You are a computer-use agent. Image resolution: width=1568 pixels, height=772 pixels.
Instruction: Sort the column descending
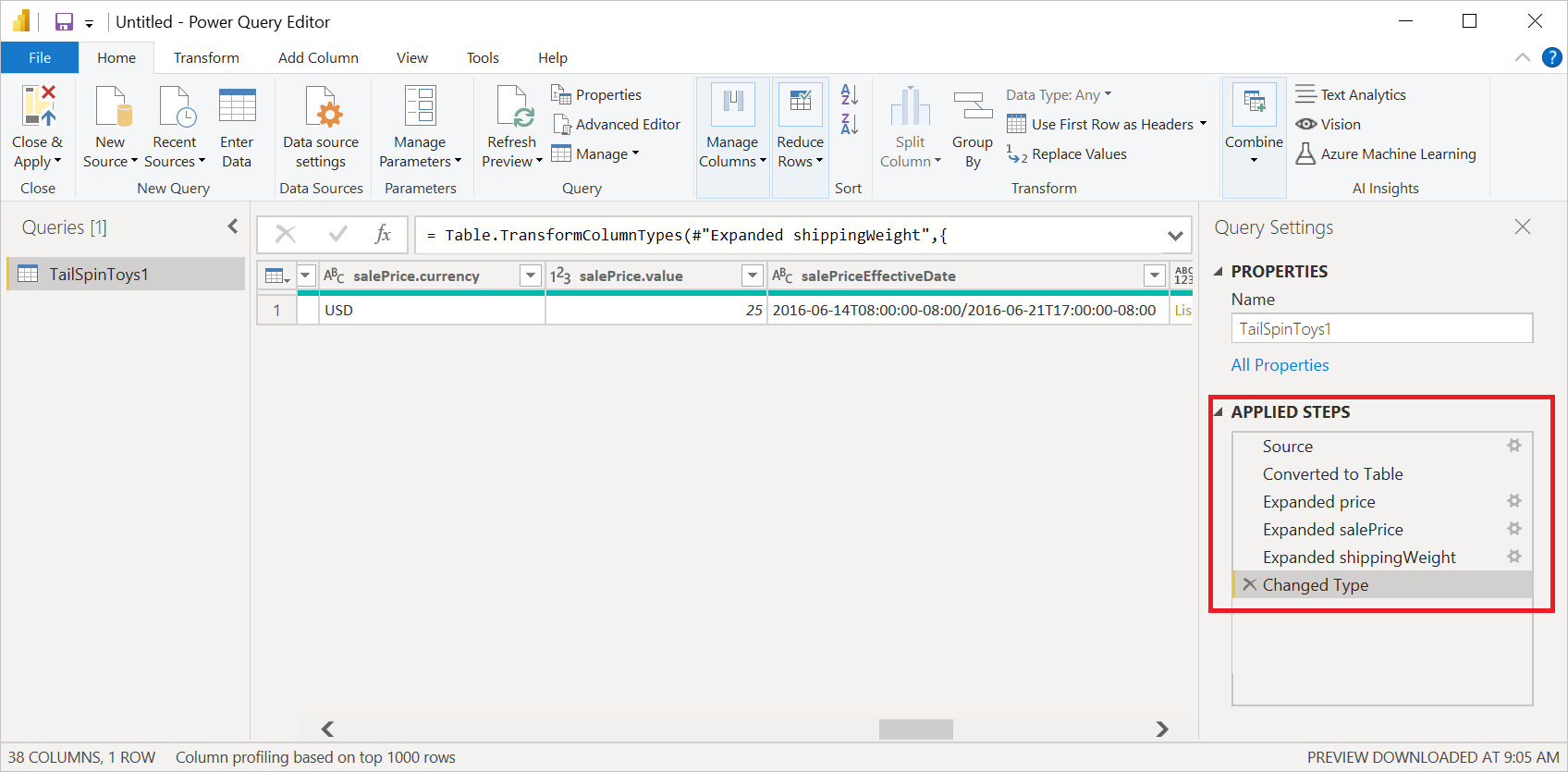850,124
